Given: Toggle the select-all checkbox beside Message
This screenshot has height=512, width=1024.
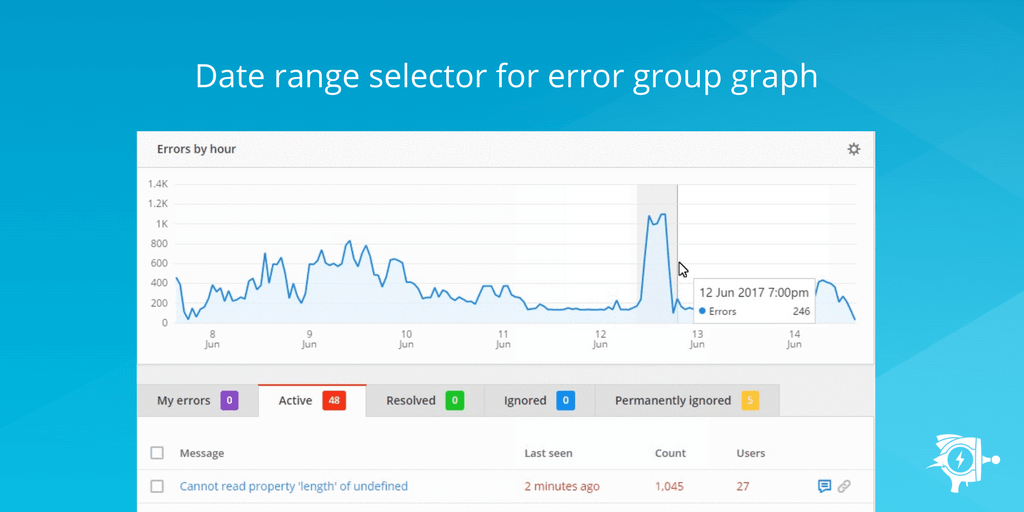Looking at the screenshot, I should (x=157, y=453).
